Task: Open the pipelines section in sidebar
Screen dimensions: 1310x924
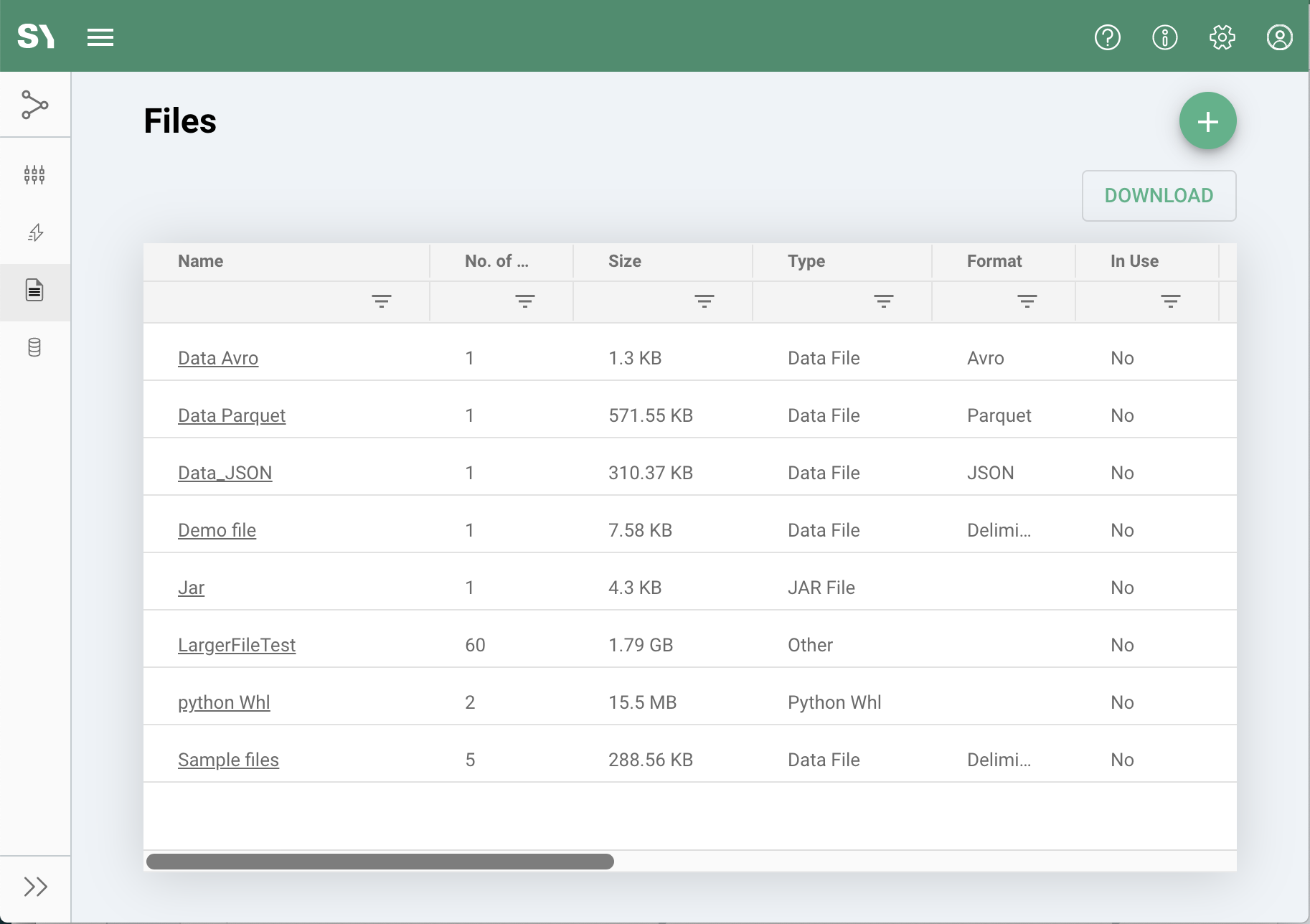Action: [34, 105]
